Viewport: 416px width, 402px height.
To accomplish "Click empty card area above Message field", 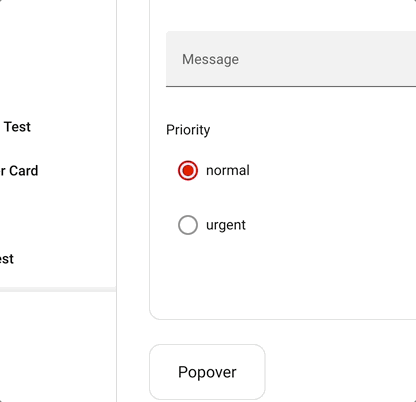I will coord(283,15).
